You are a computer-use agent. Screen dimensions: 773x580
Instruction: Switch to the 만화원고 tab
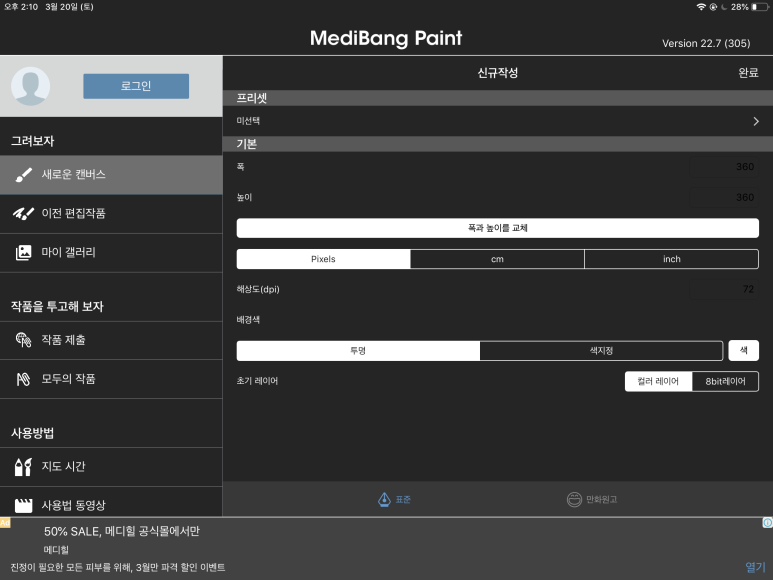(x=592, y=500)
